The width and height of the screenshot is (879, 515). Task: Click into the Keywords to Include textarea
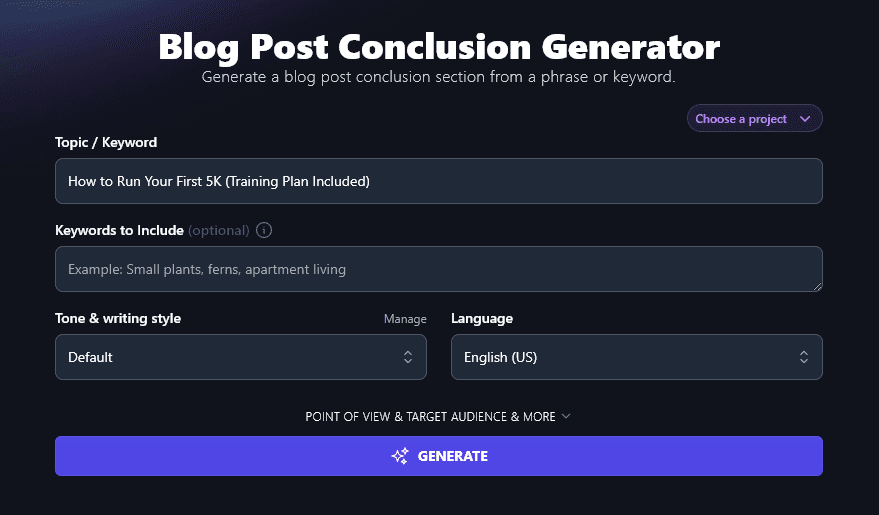[x=438, y=269]
